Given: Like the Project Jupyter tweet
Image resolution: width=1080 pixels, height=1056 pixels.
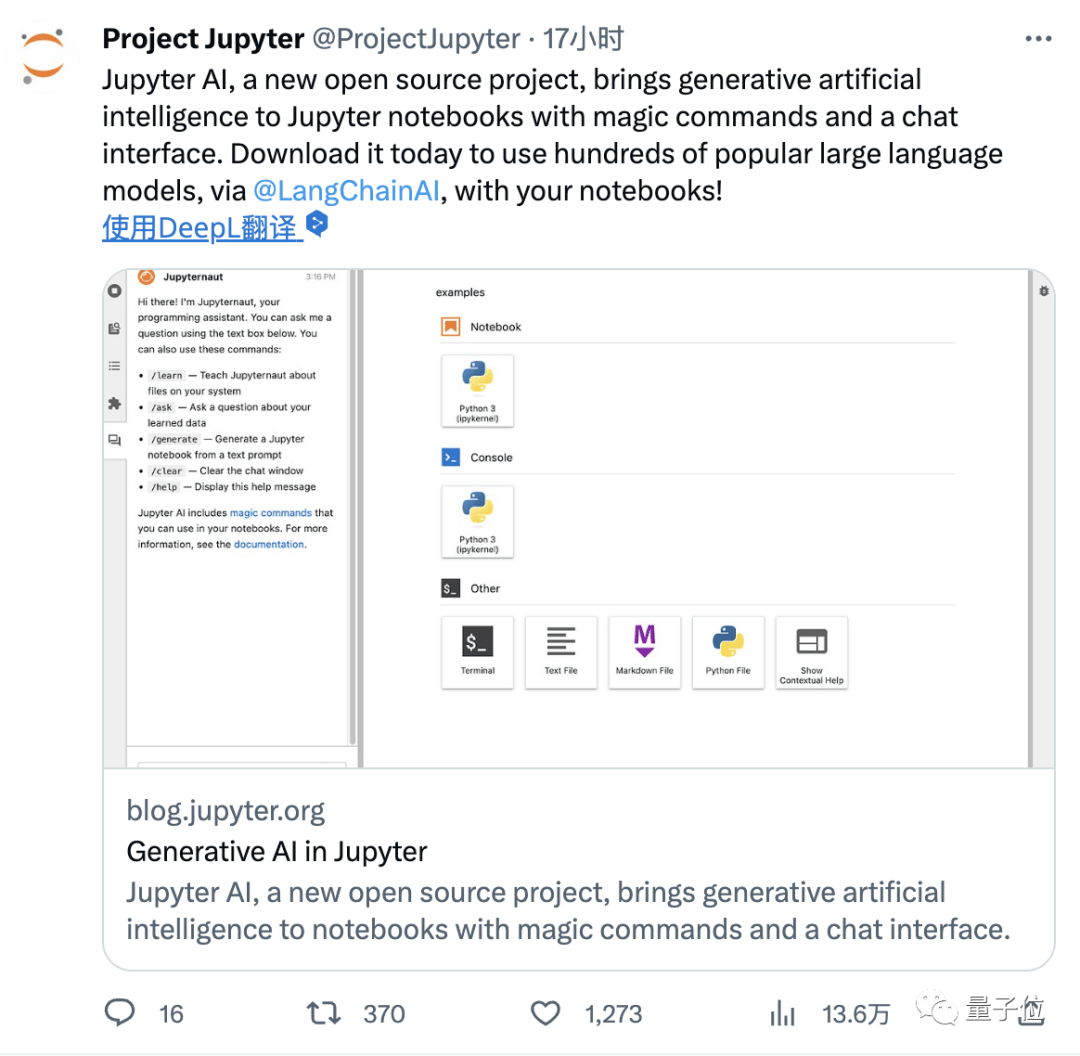Looking at the screenshot, I should click(x=545, y=1013).
